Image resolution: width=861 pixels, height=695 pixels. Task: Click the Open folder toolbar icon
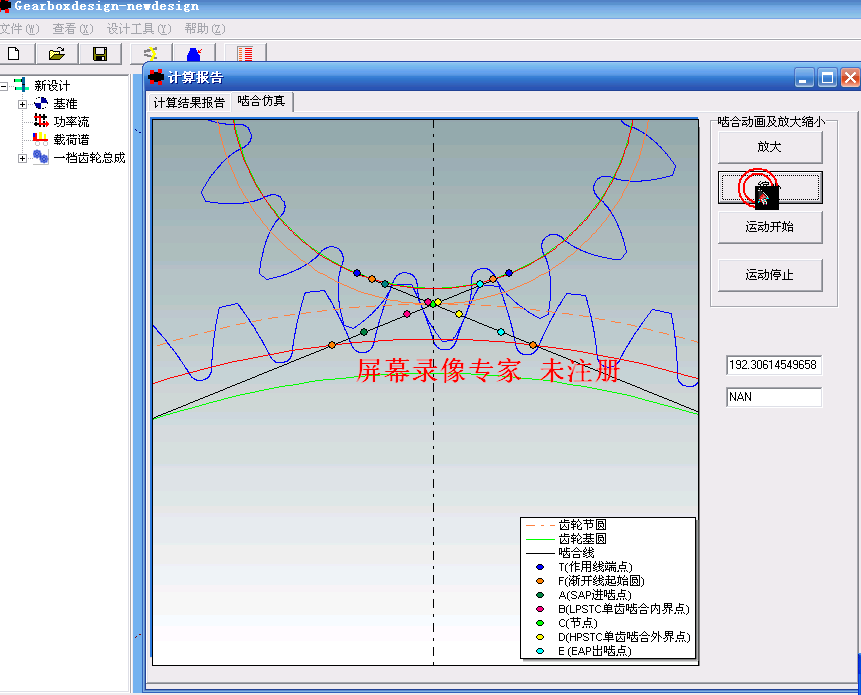pyautogui.click(x=57, y=54)
